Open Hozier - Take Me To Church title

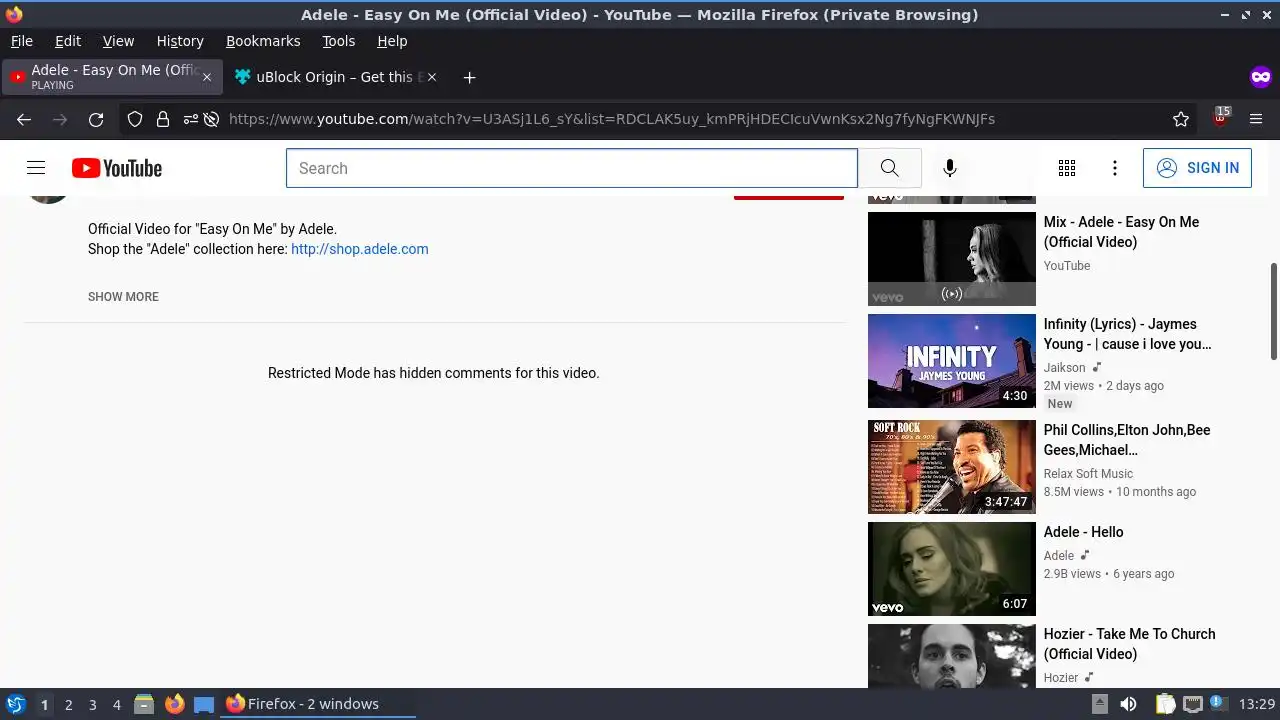click(1130, 644)
